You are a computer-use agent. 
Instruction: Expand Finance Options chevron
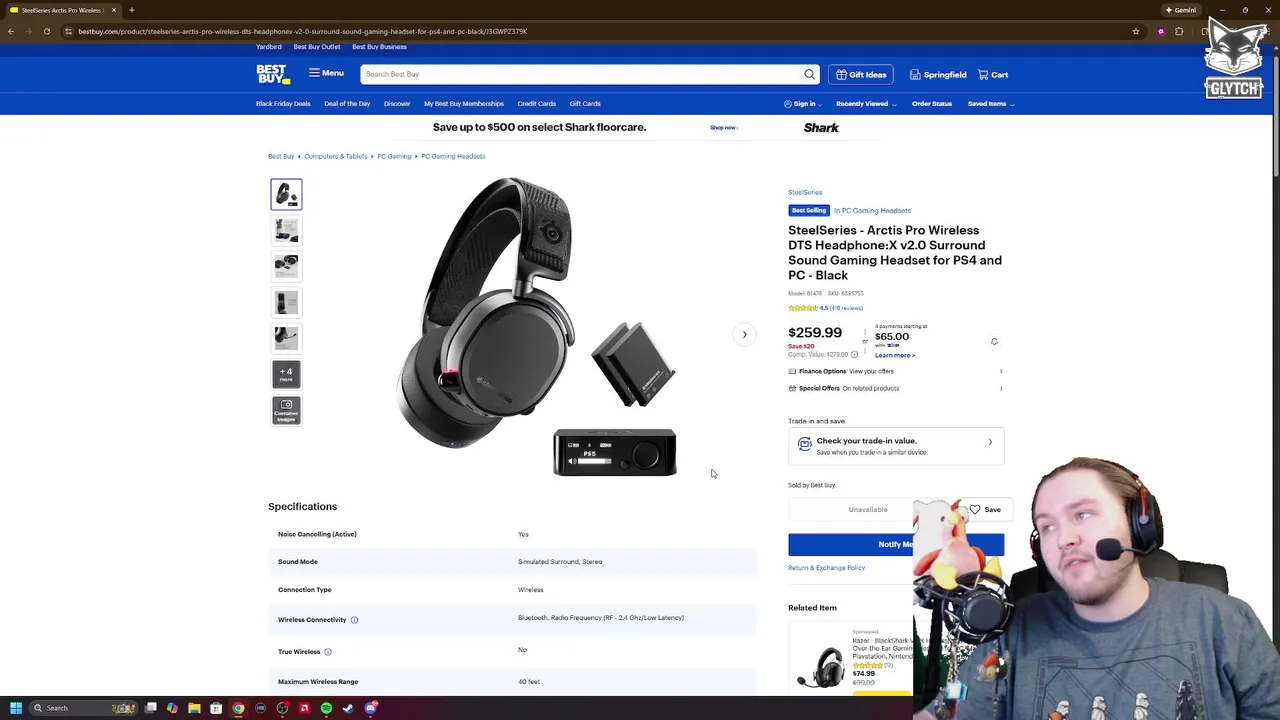point(1001,372)
